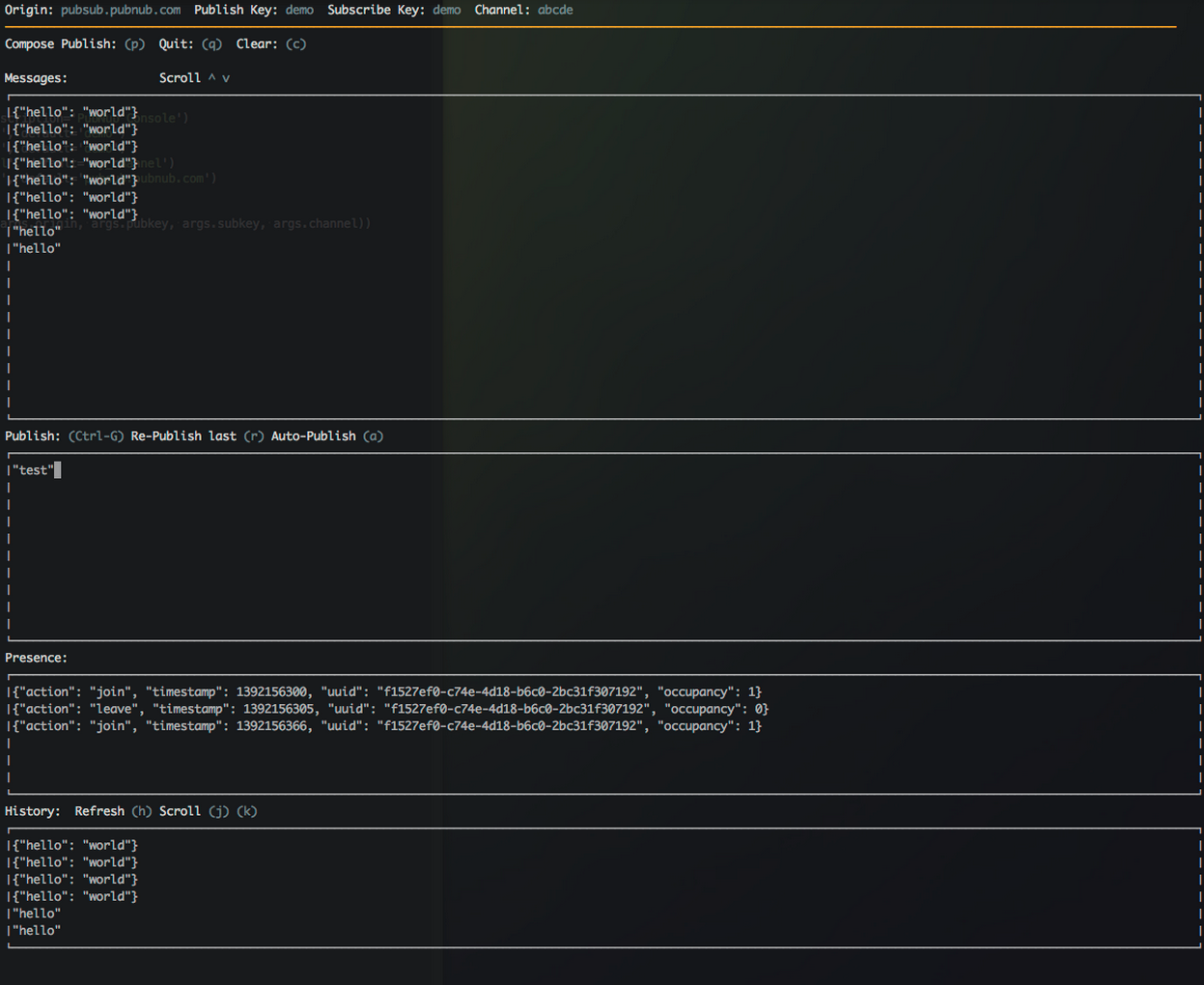Click the Publish Key: label

pyautogui.click(x=237, y=10)
